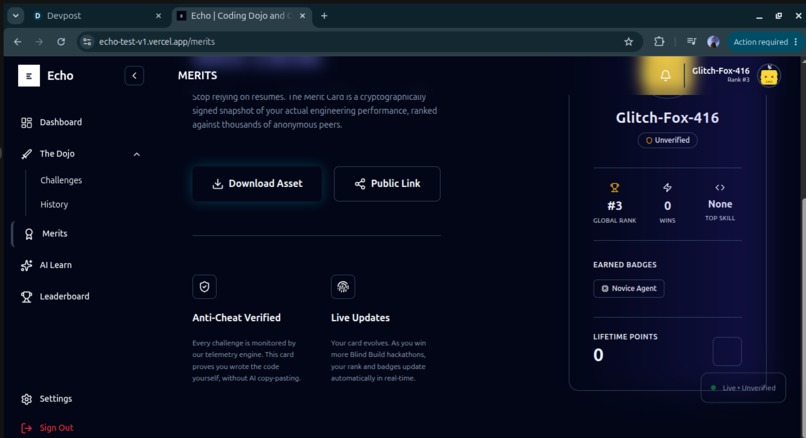Screen dimensions: 806x438
Task: Click the Live • Unverified status chip
Action: tap(743, 388)
